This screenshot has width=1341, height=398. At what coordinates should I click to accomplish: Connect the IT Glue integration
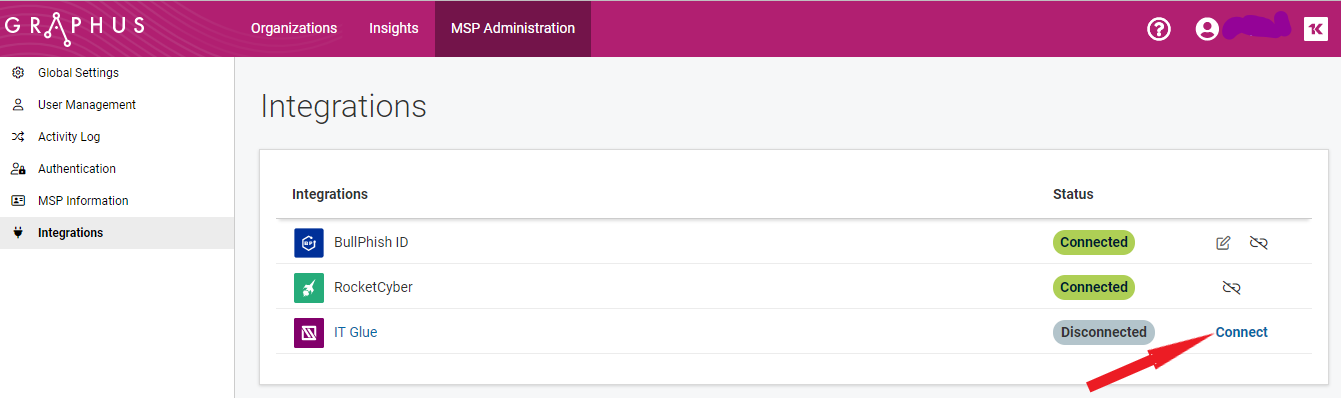click(1241, 332)
